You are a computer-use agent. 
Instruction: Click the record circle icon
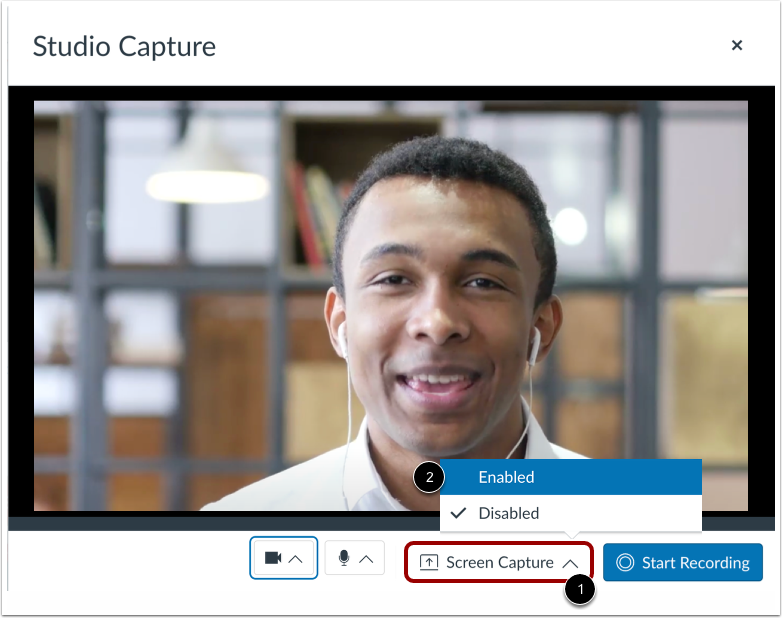[x=625, y=563]
